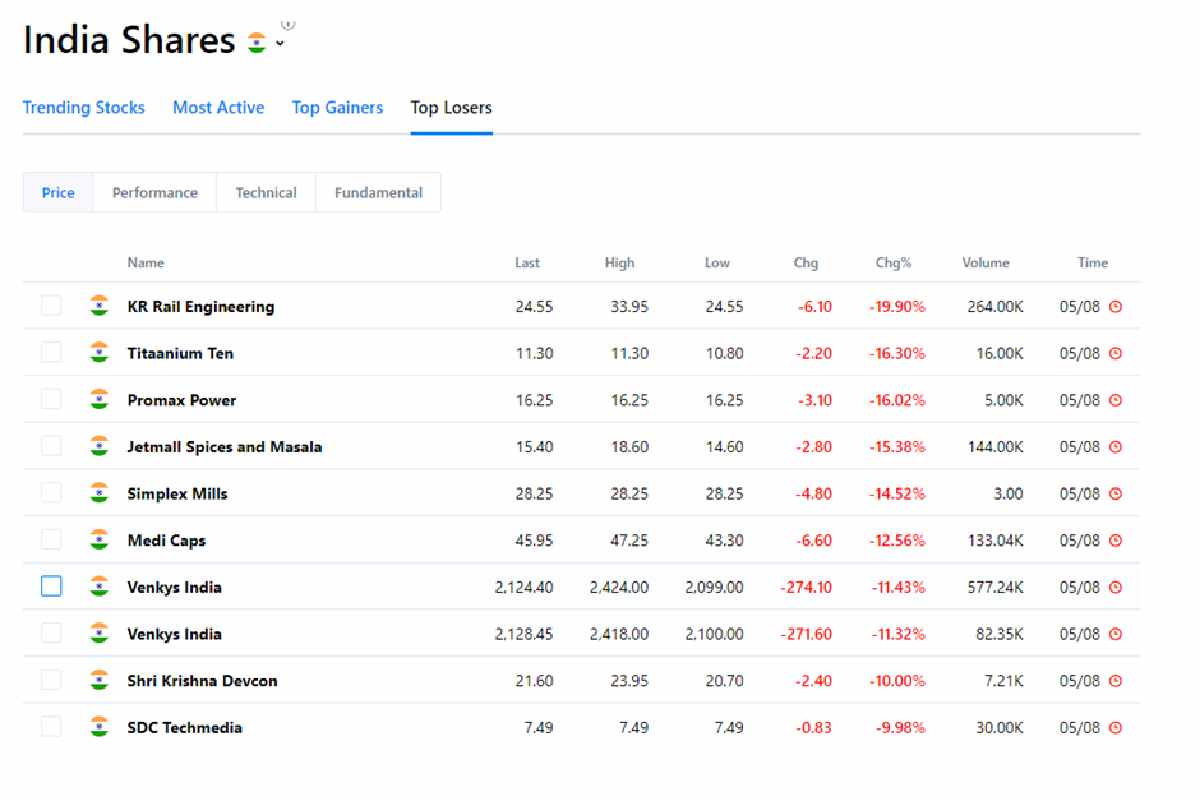1200x800 pixels.
Task: Open Simplex Mills stock link
Action: click(177, 494)
